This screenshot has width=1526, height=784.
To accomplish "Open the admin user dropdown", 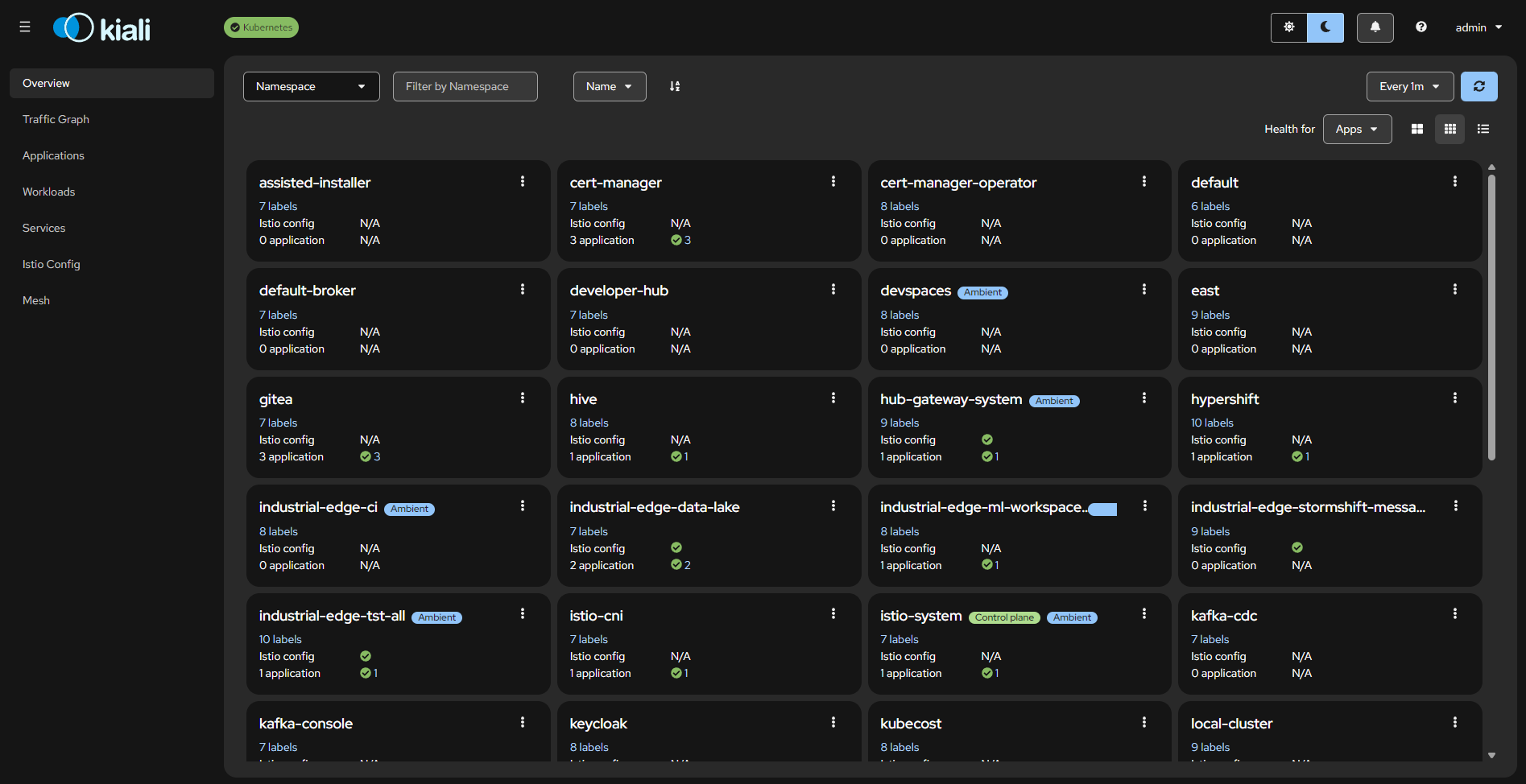I will (x=1478, y=27).
